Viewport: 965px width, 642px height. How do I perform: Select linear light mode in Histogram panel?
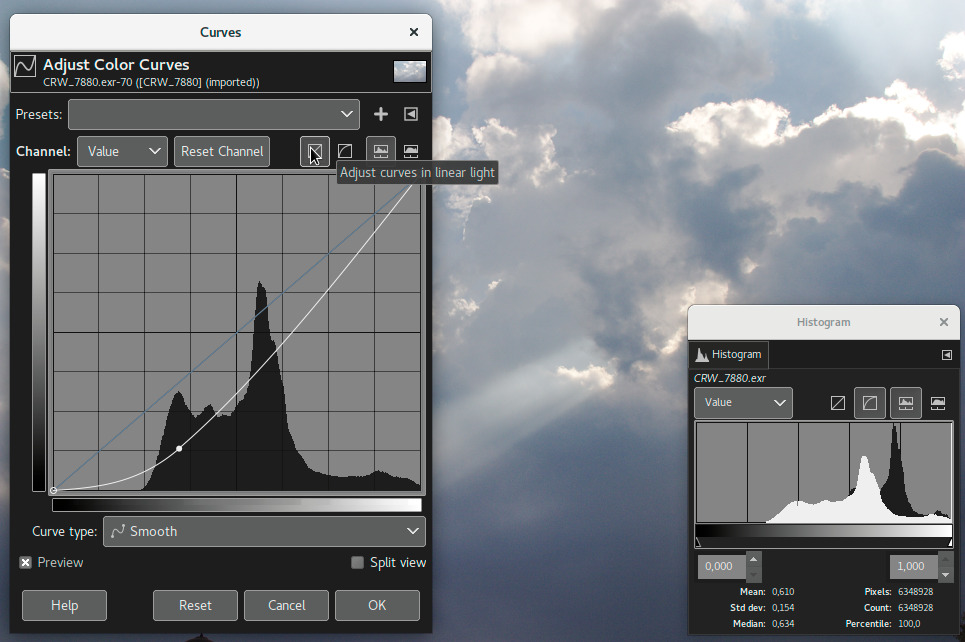pyautogui.click(x=837, y=403)
